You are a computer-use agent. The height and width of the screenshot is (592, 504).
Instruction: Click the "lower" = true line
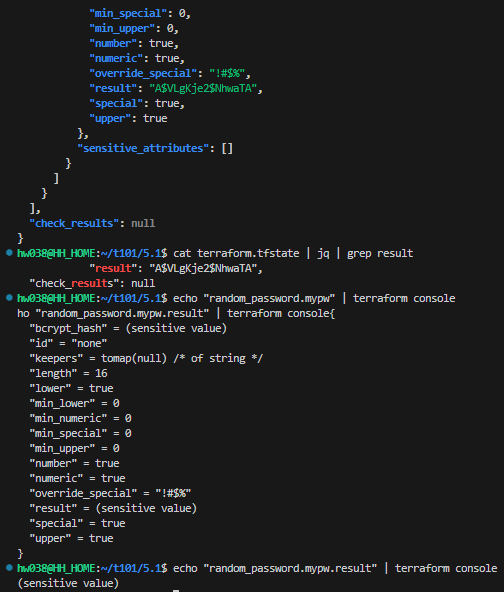pyautogui.click(x=71, y=388)
